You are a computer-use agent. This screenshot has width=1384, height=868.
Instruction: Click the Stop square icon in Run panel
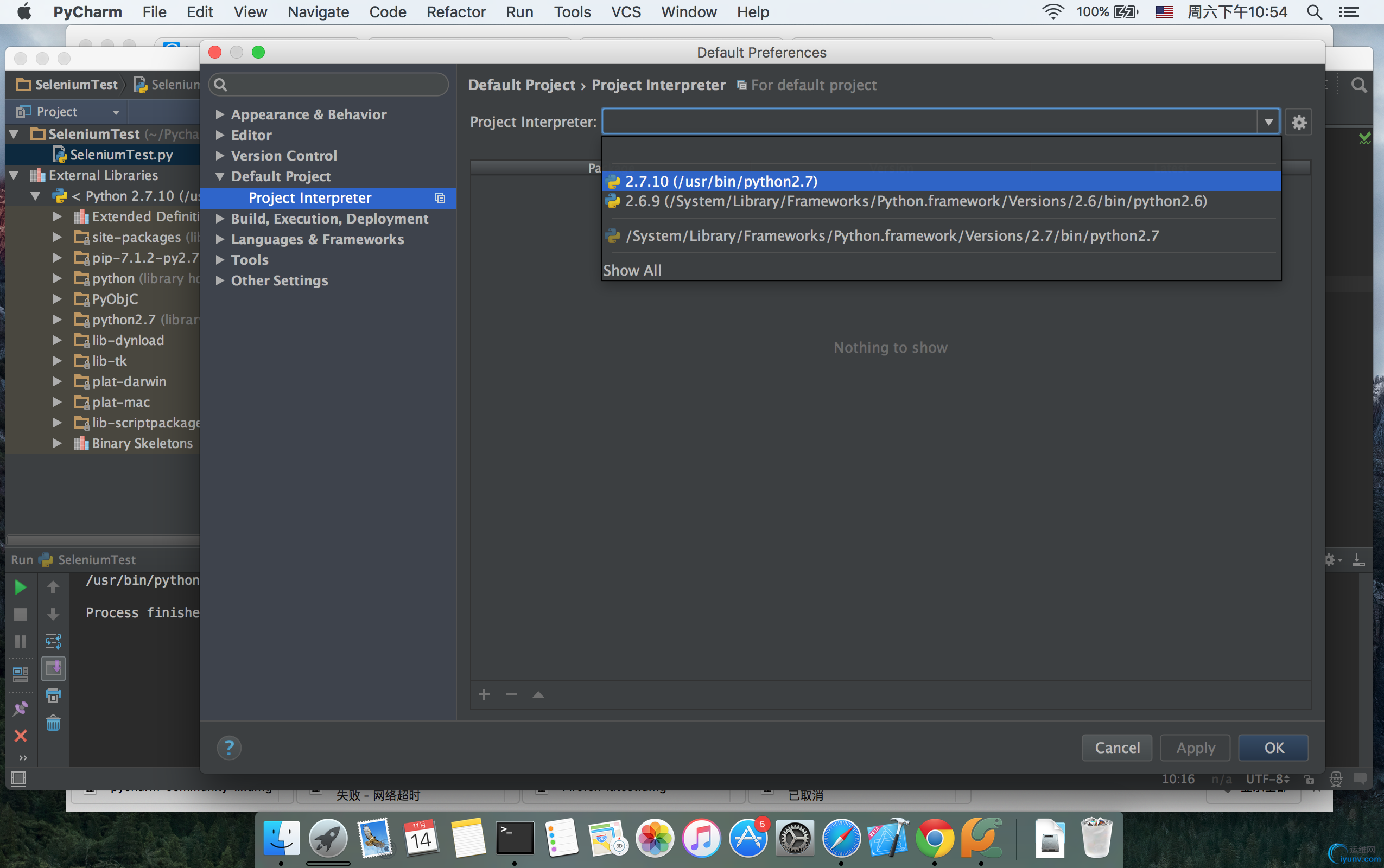tap(20, 614)
